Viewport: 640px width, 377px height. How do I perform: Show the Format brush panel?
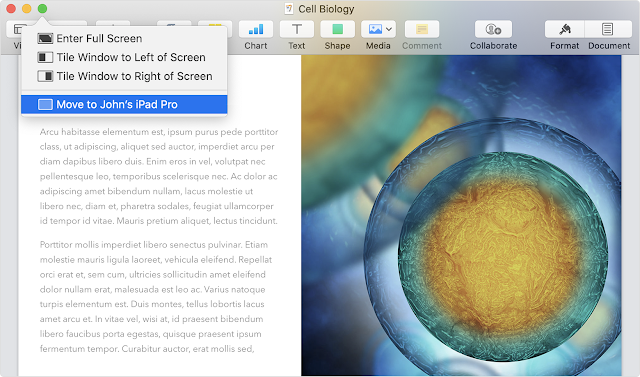(564, 29)
